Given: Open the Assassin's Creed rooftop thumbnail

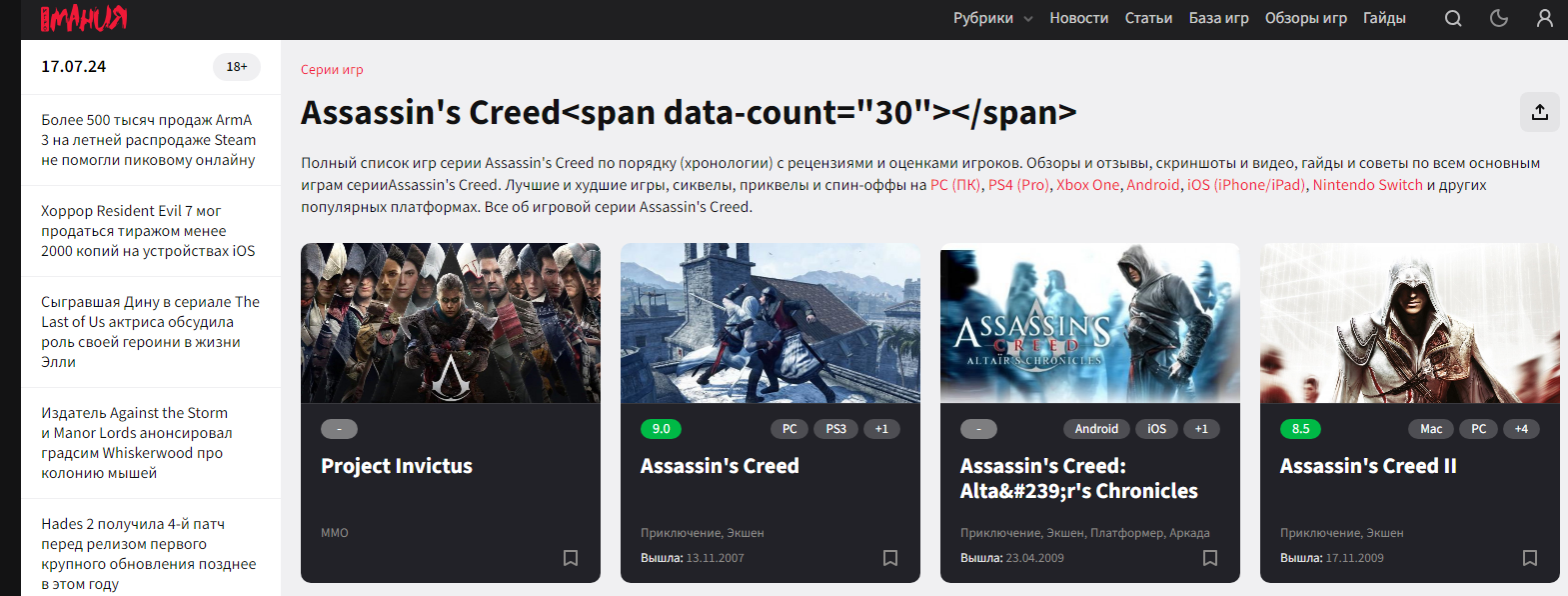Looking at the screenshot, I should coord(771,323).
